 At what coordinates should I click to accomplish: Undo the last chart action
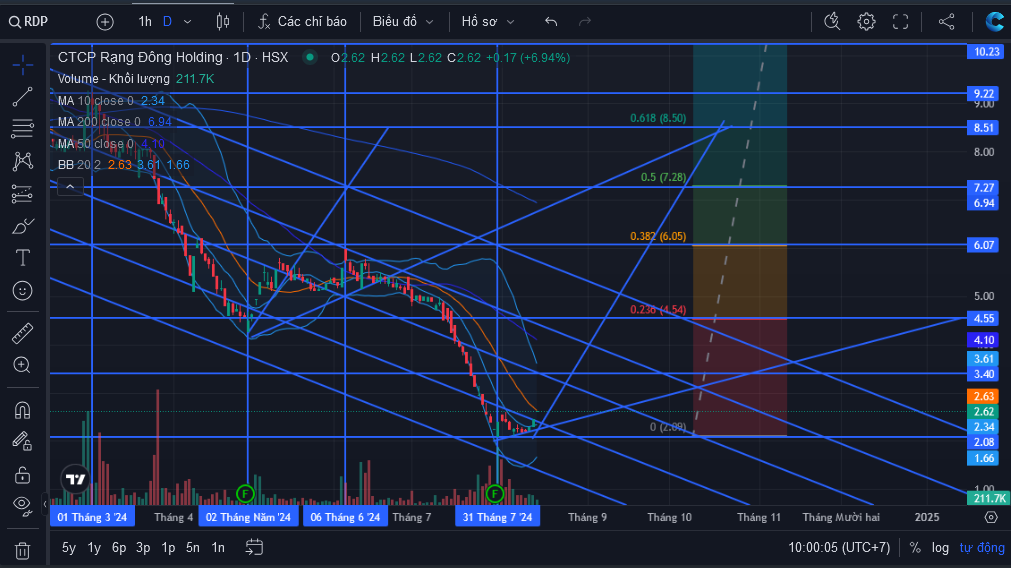[x=551, y=22]
